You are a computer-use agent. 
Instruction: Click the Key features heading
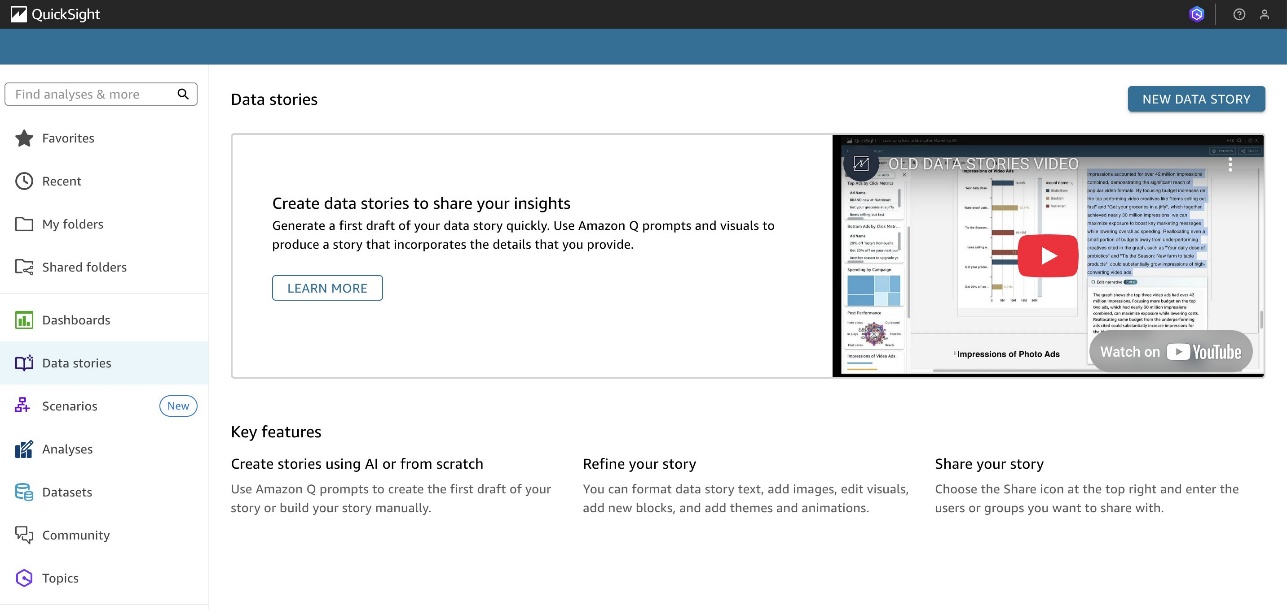tap(276, 432)
